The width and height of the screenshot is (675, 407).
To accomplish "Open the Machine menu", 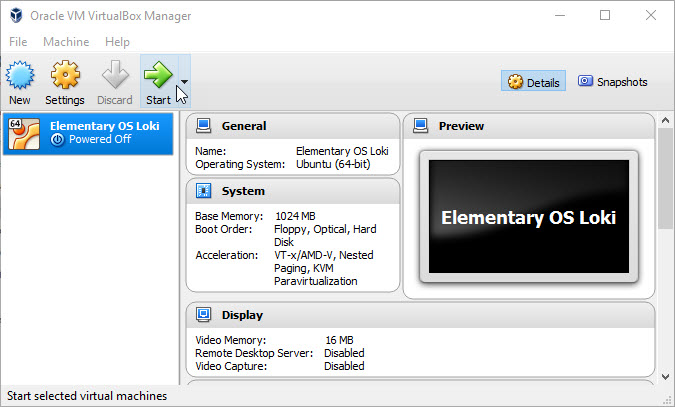I will tap(66, 42).
